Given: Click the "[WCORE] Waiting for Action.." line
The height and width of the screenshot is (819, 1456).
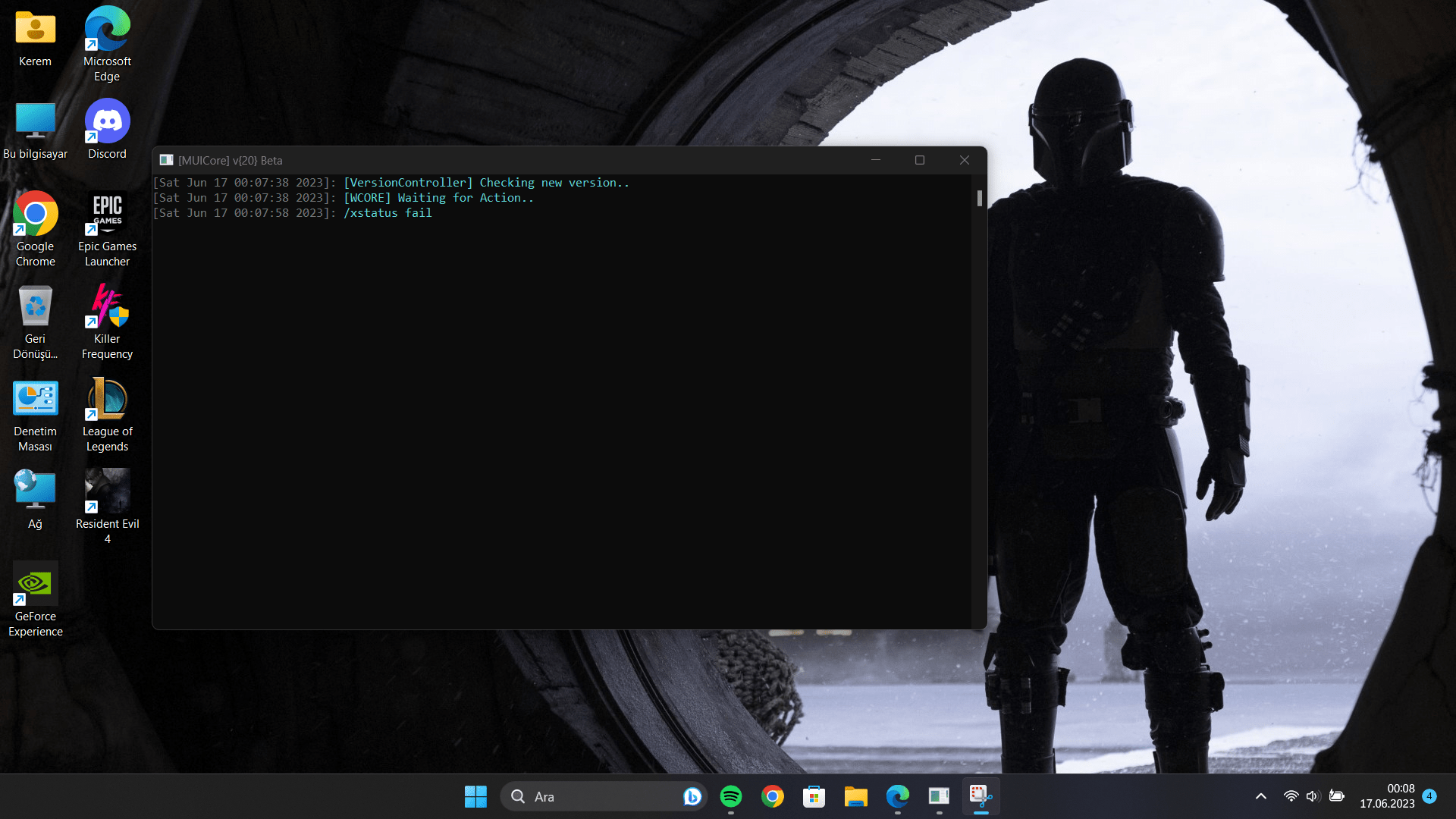Looking at the screenshot, I should [x=438, y=198].
